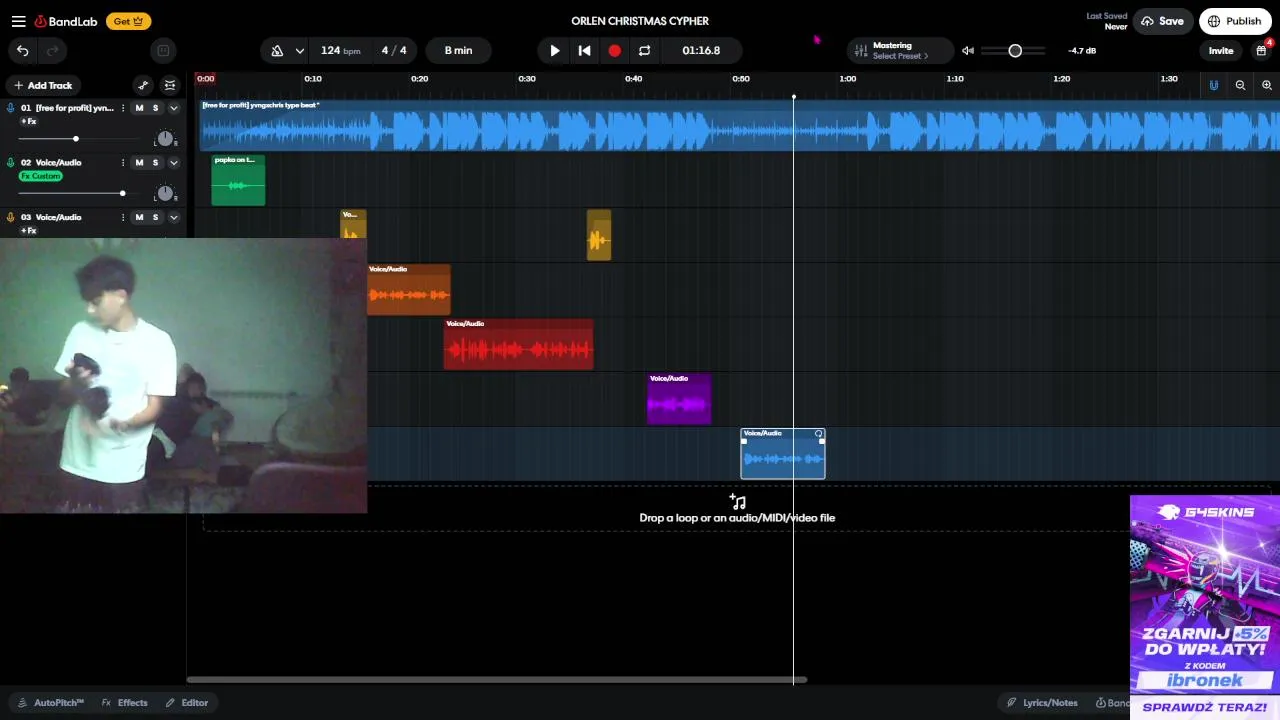Mute track 01 free for profit beat
The width and height of the screenshot is (1280, 720).
(x=139, y=108)
